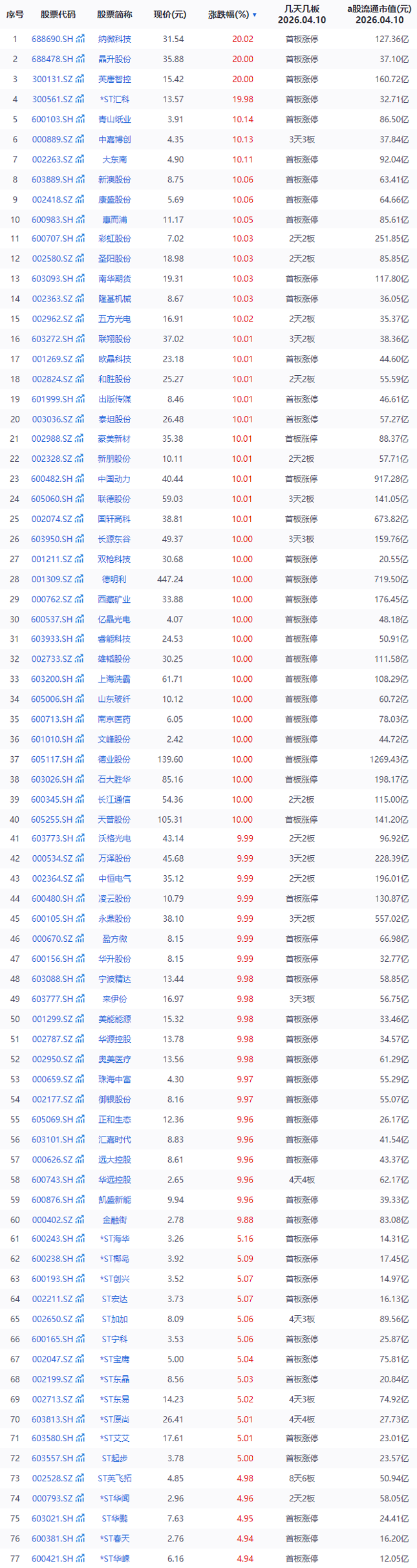Image resolution: width=417 pixels, height=1568 pixels.
Task: Open the chart icon for 001309.SZ
Action: point(80,579)
